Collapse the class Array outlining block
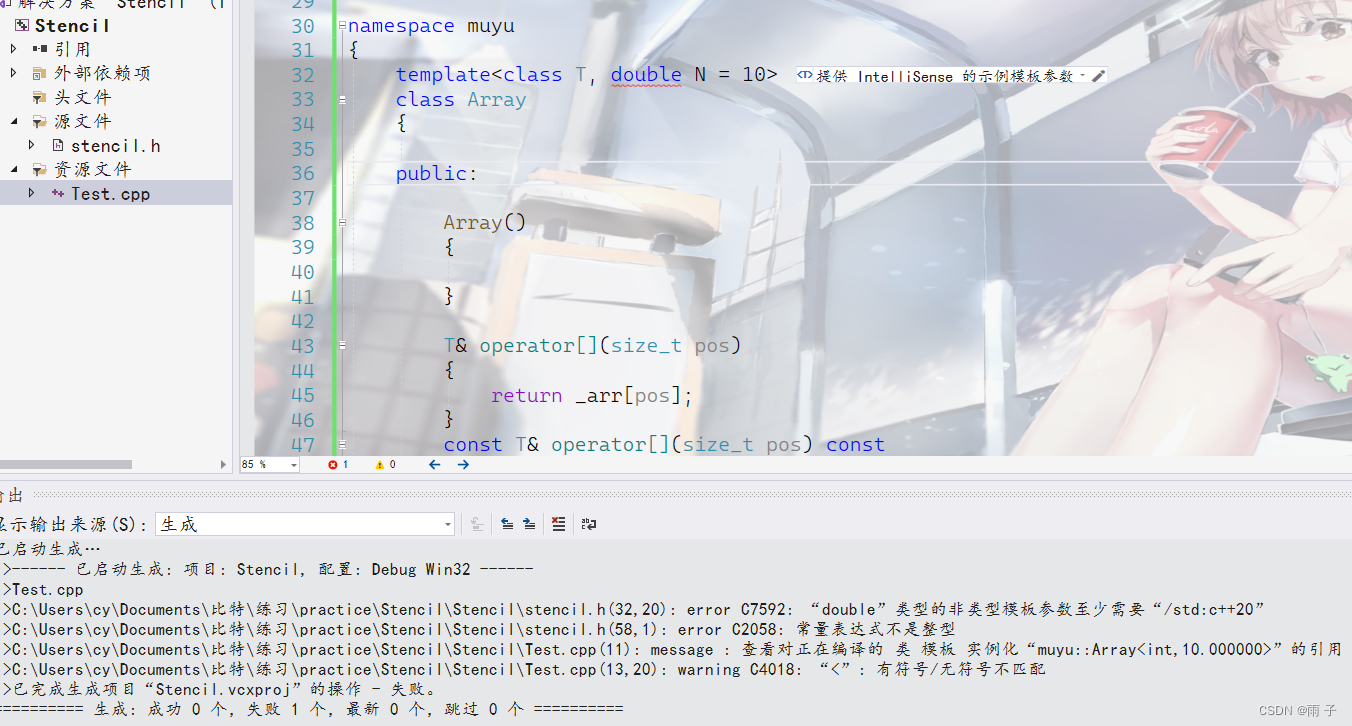Screen dimensions: 1352x726 342,100
